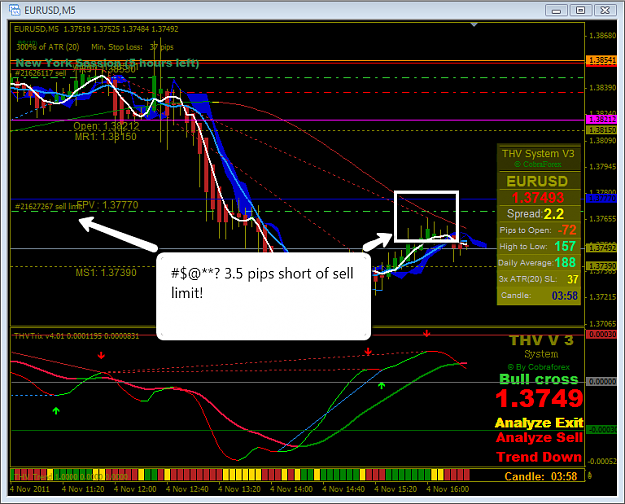Click the gray 1.37492 current price label

601,248
